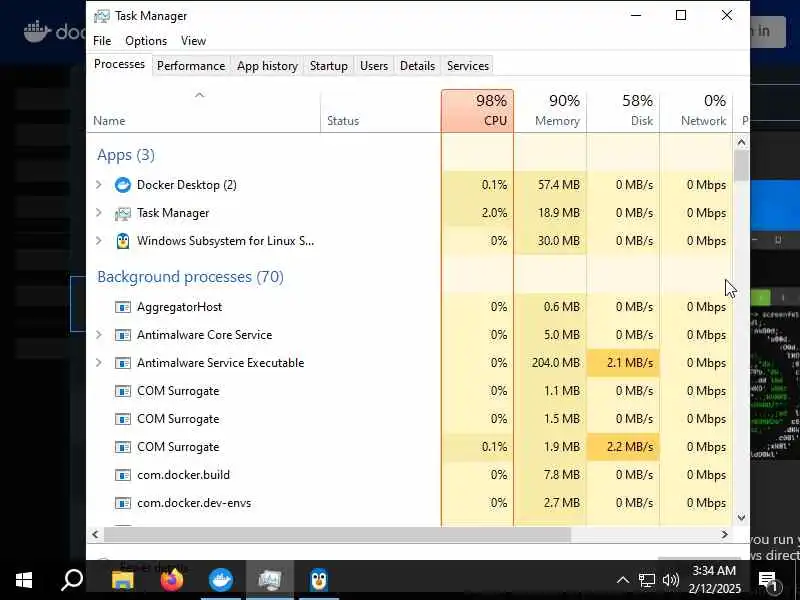Open the taskbar clock showing 3:34 AM
Image resolution: width=800 pixels, height=600 pixels.
click(x=714, y=580)
